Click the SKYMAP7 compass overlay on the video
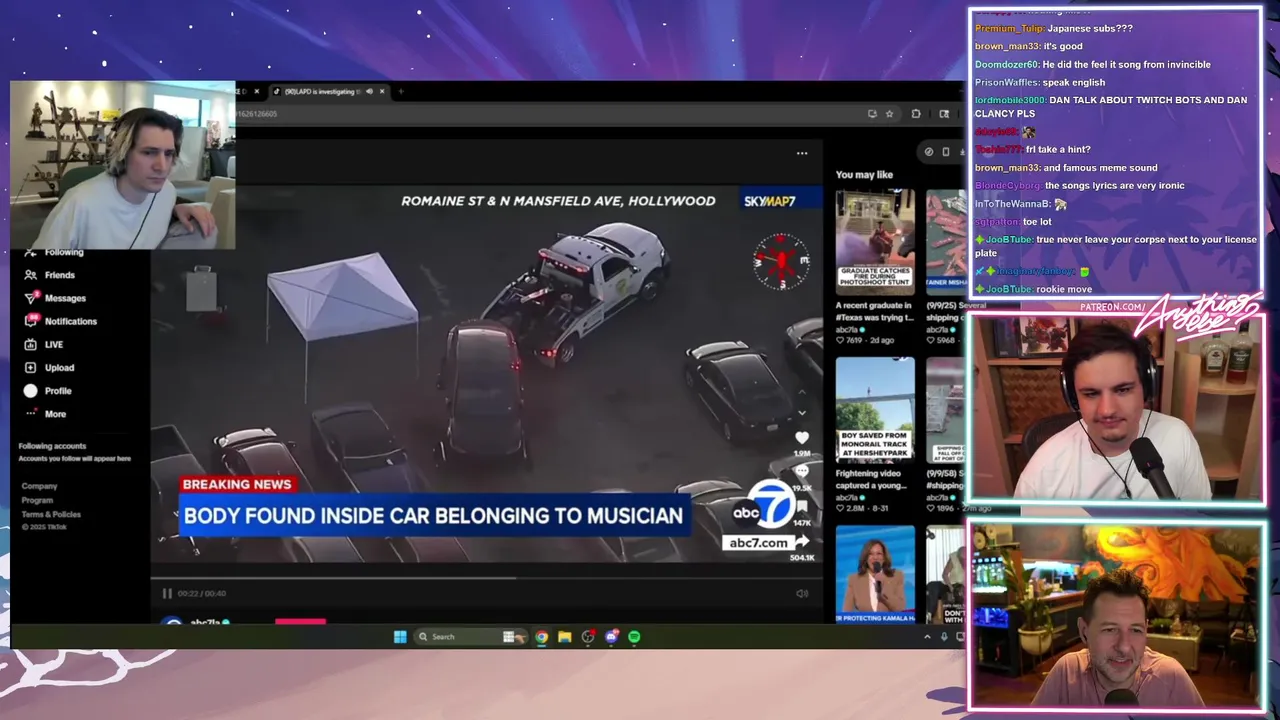The image size is (1280, 720). point(781,261)
